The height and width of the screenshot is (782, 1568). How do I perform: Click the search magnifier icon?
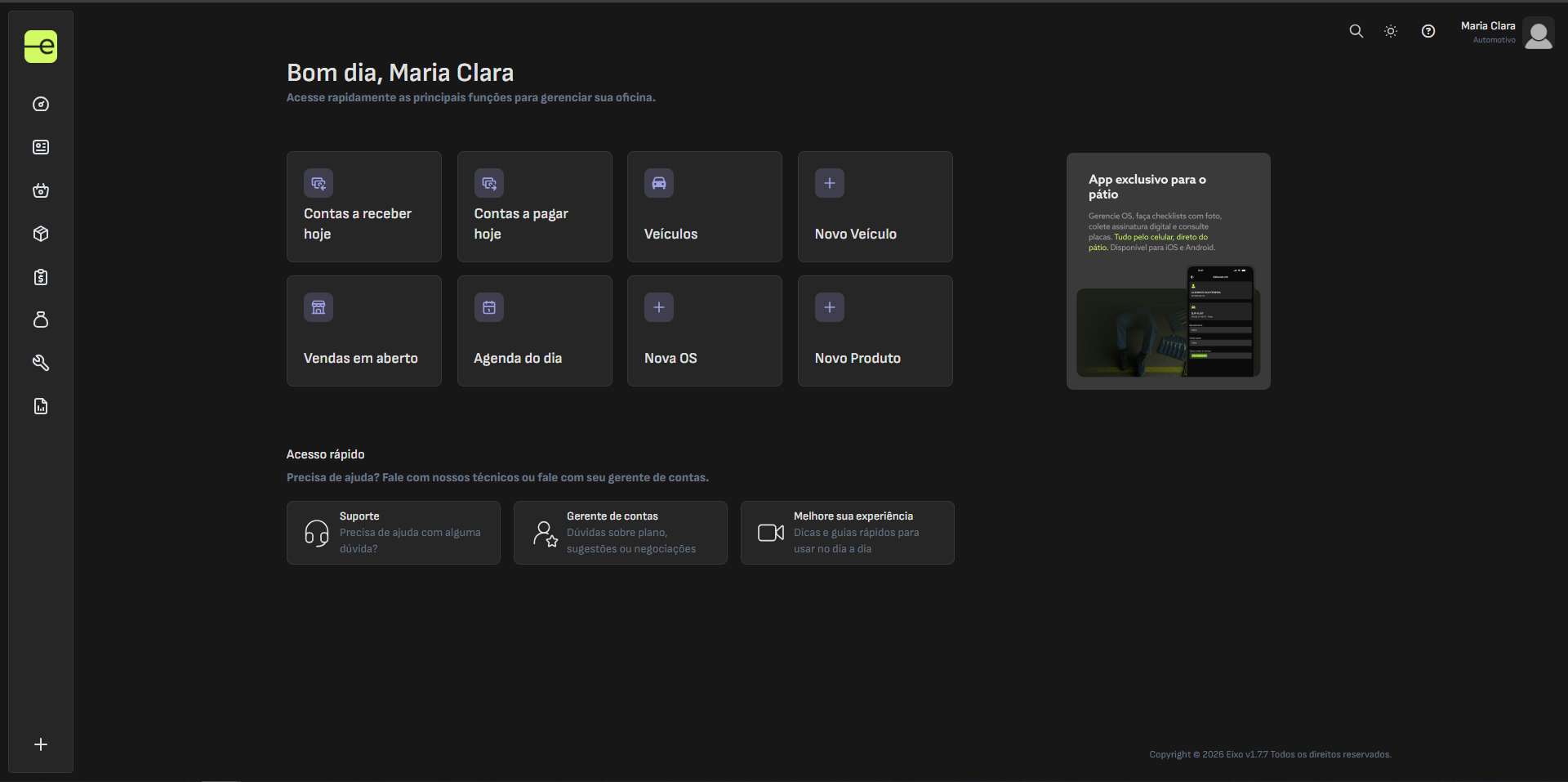[x=1356, y=31]
